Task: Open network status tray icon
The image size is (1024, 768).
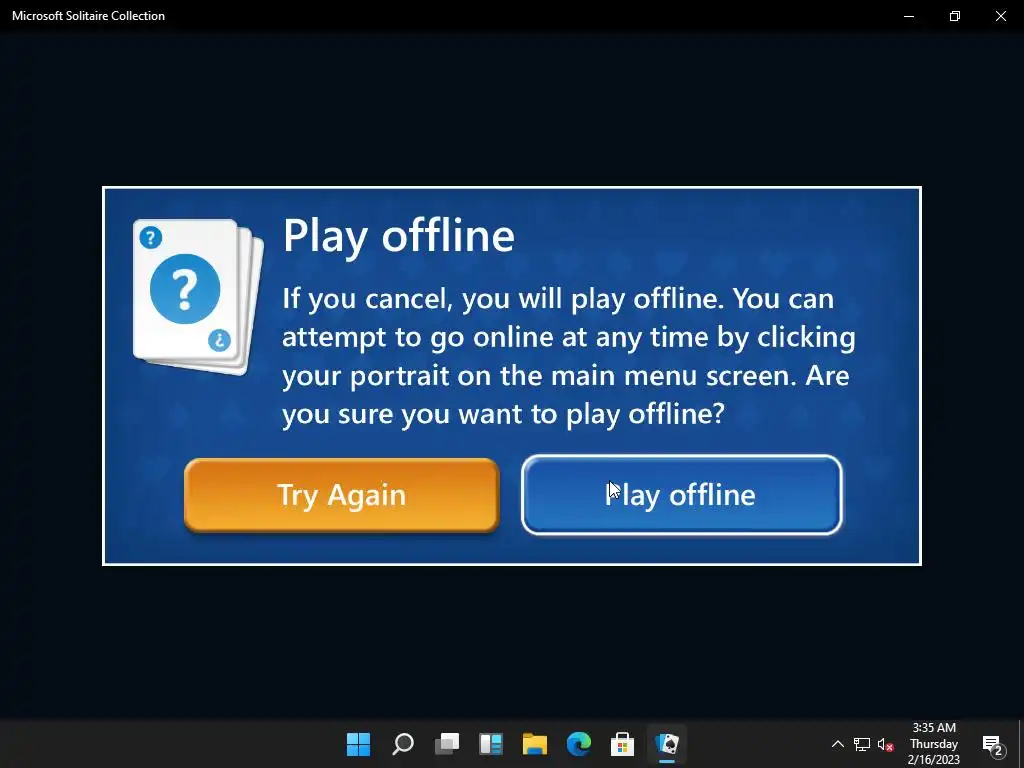Action: click(862, 744)
